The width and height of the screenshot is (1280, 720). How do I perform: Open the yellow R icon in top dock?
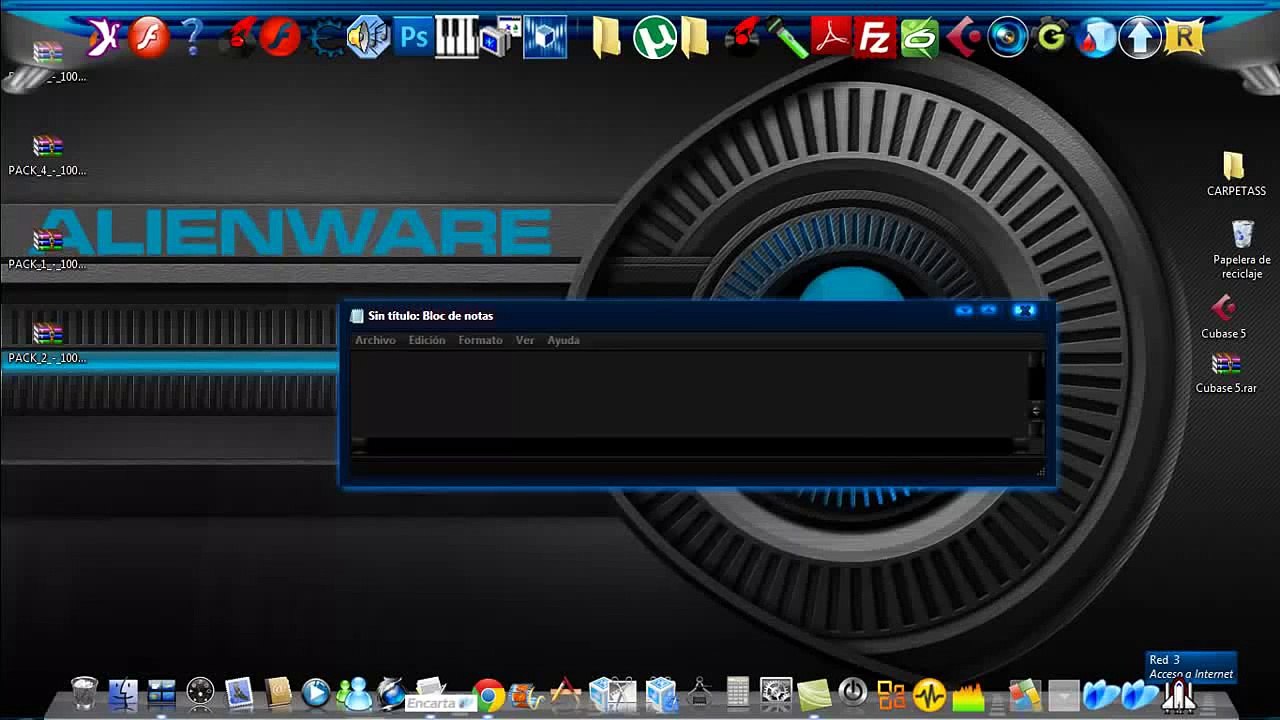click(x=1184, y=39)
